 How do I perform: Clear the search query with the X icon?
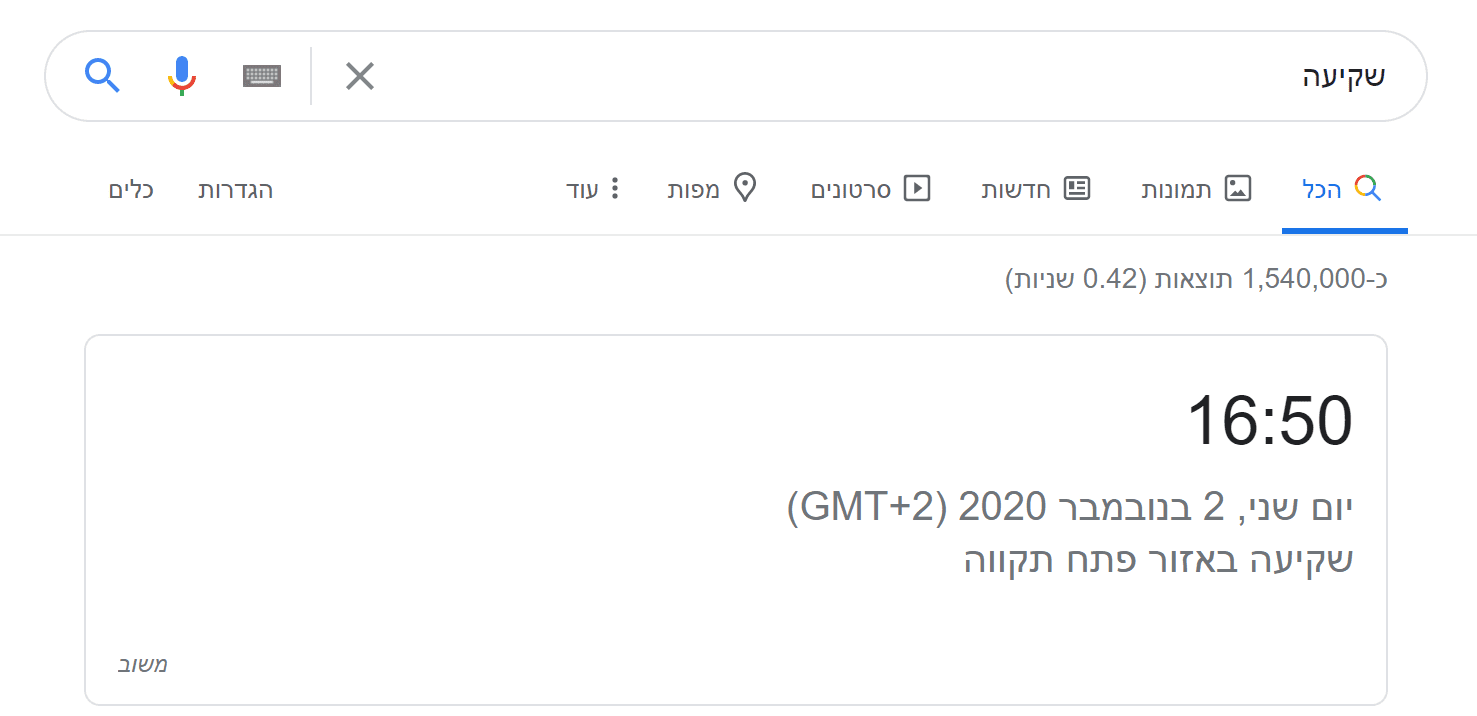(x=359, y=75)
